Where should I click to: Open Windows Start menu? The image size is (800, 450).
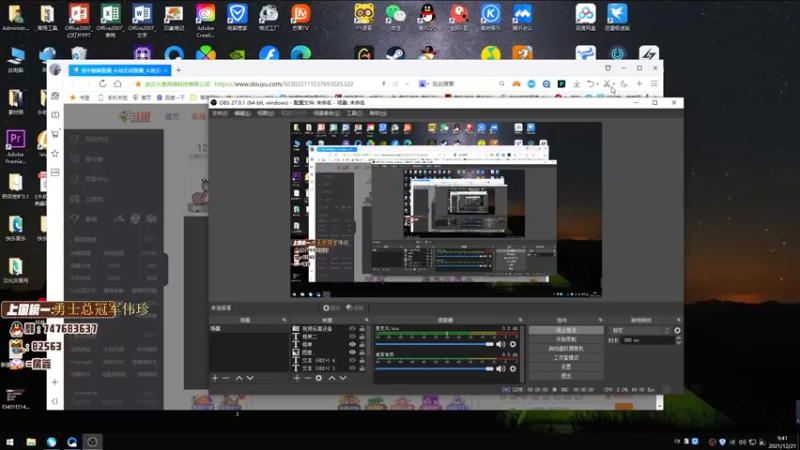click(x=10, y=442)
